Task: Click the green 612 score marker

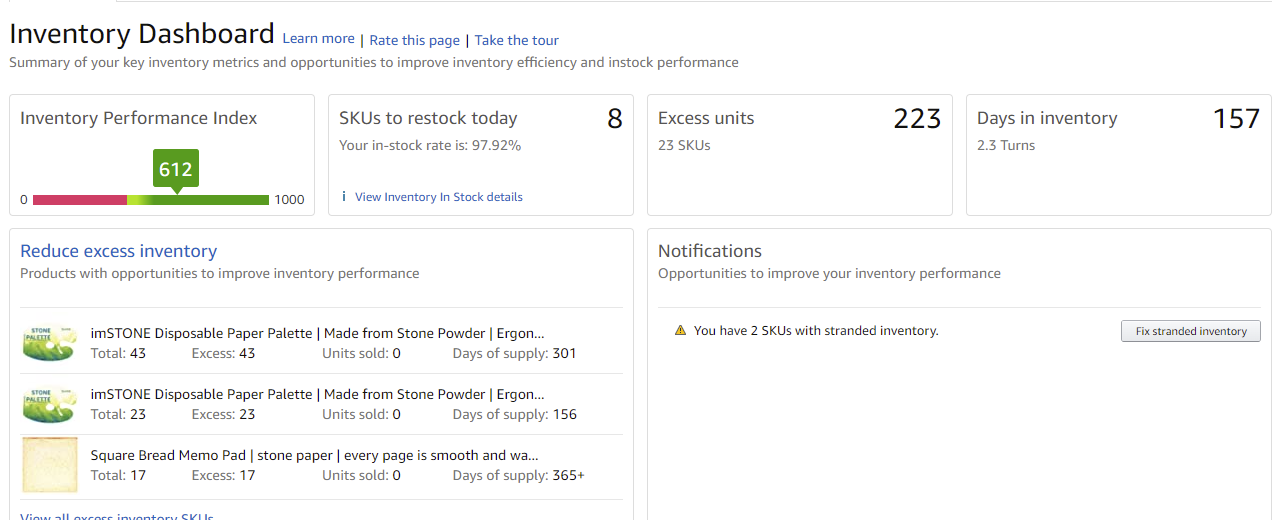Action: coord(176,169)
